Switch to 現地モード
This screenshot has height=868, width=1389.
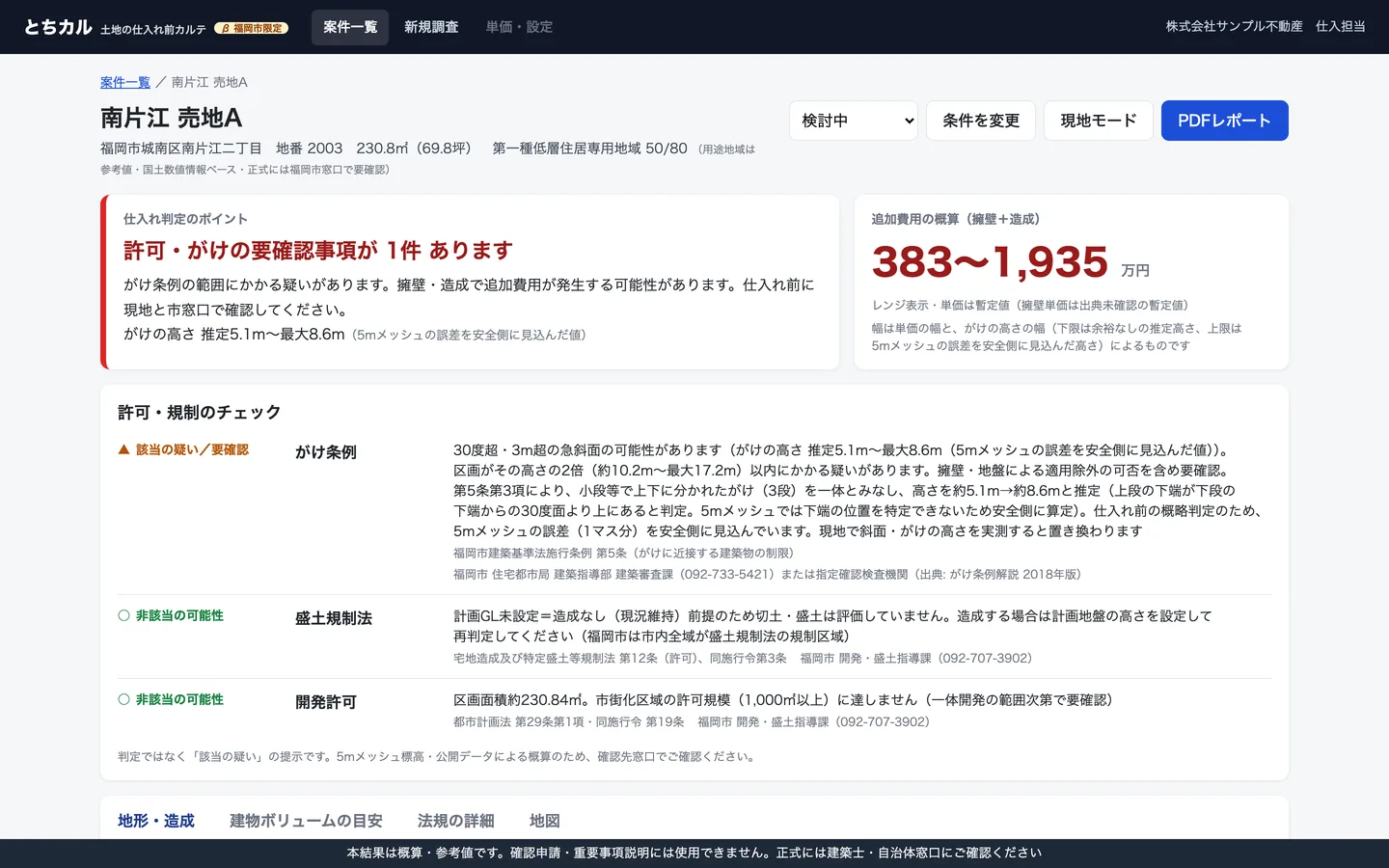pyautogui.click(x=1099, y=121)
